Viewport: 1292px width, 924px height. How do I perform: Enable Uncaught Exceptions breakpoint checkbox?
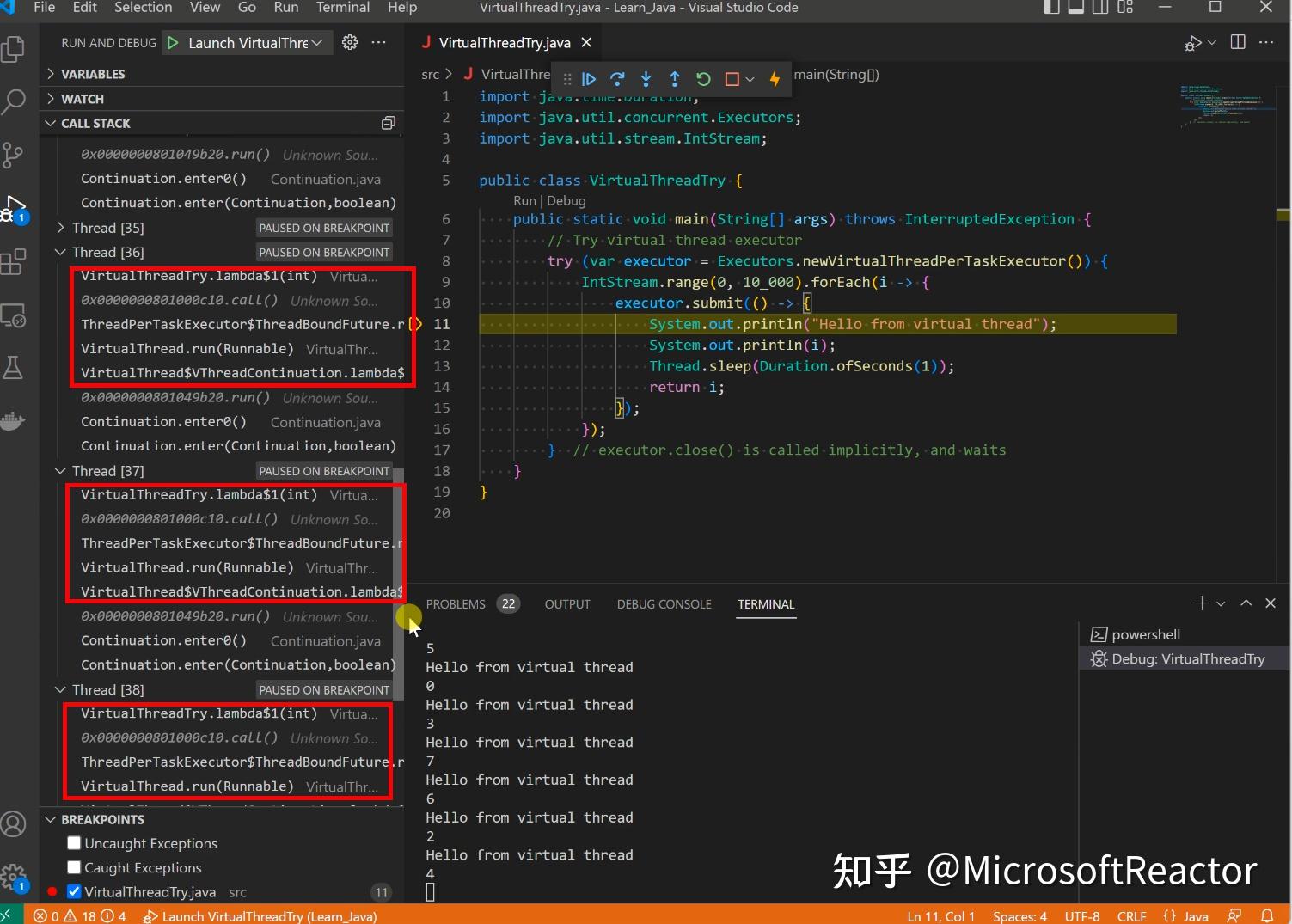click(x=74, y=843)
